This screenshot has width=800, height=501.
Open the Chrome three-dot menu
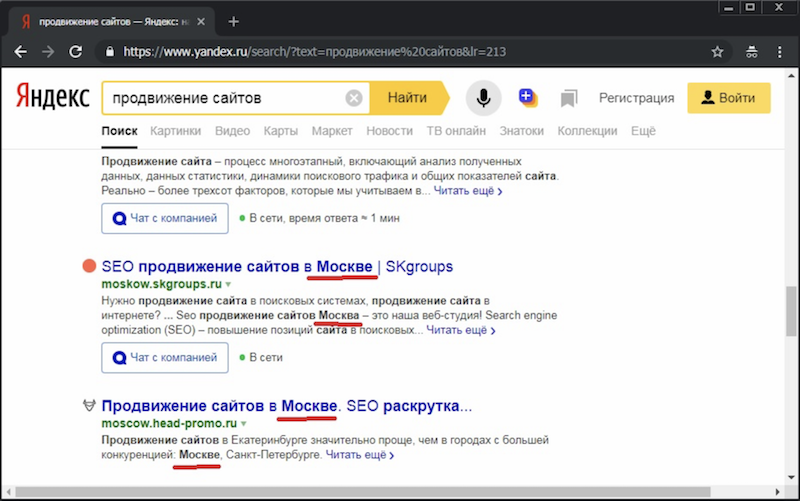[x=779, y=52]
